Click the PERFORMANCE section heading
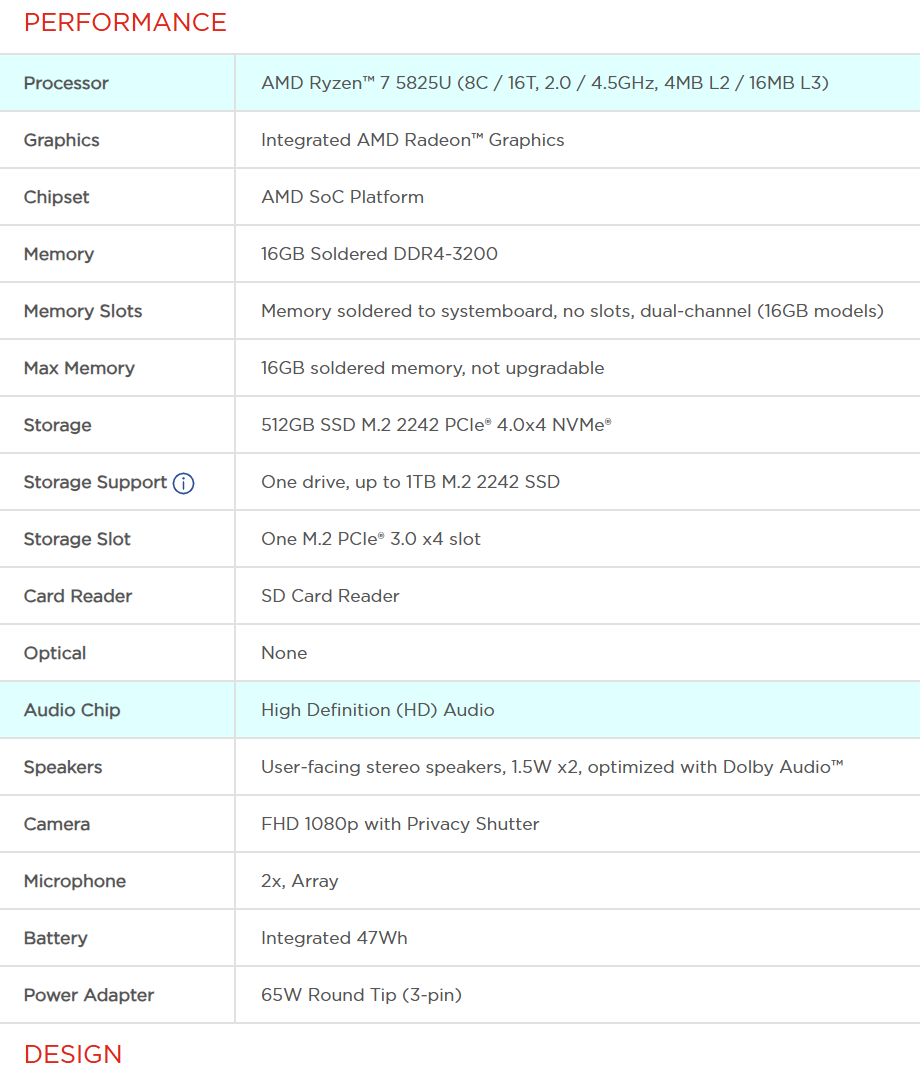 [125, 22]
